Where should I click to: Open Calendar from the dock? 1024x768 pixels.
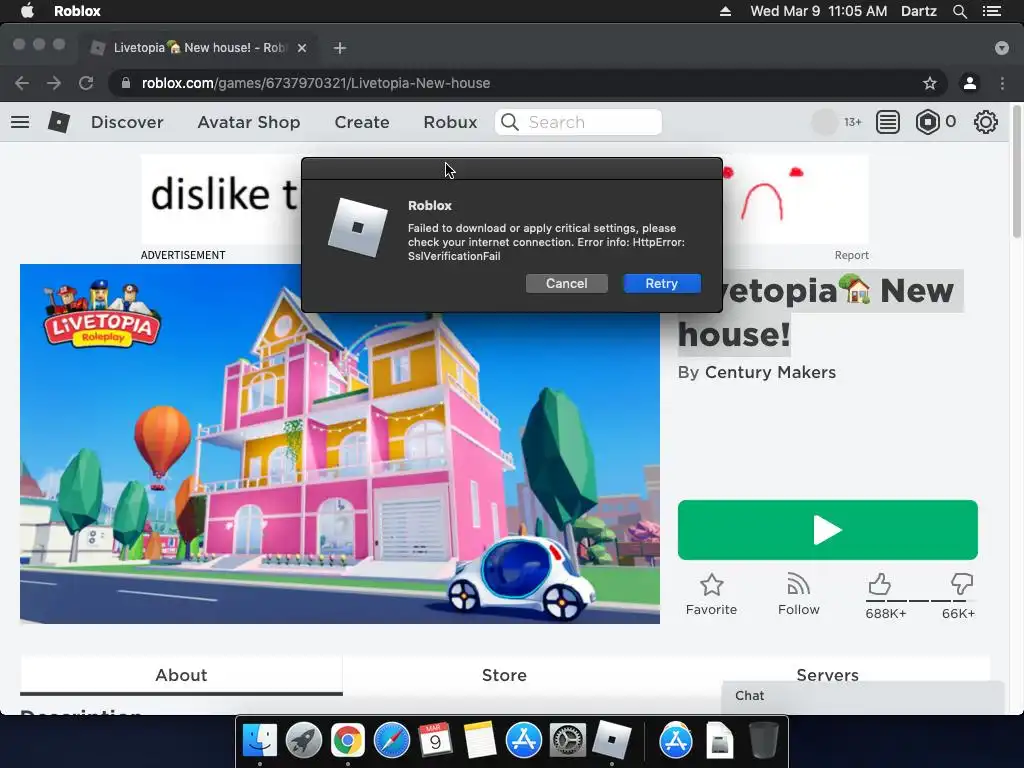pyautogui.click(x=435, y=741)
